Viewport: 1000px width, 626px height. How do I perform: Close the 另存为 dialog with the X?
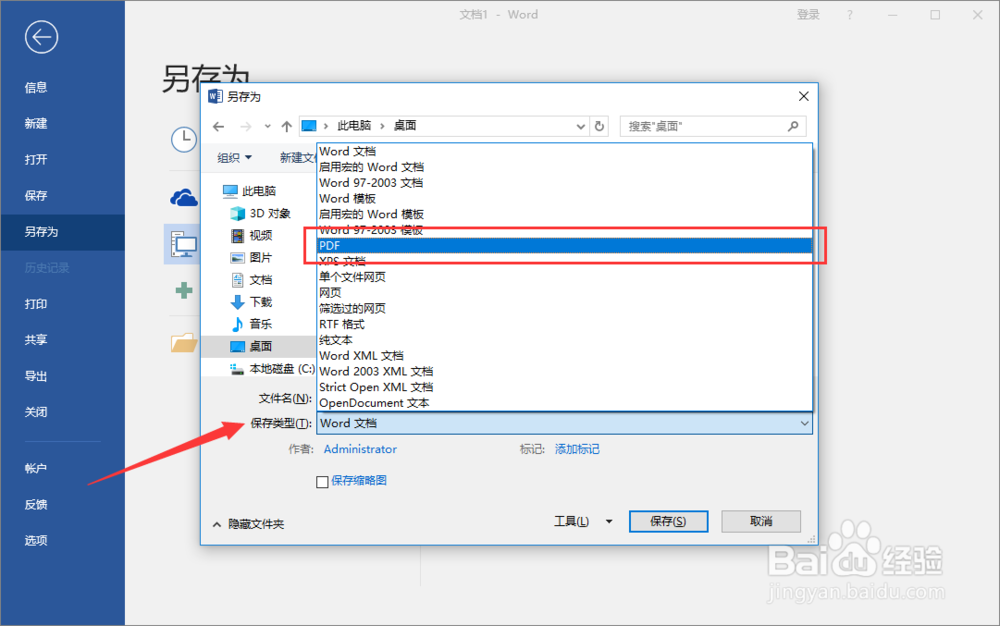click(804, 96)
